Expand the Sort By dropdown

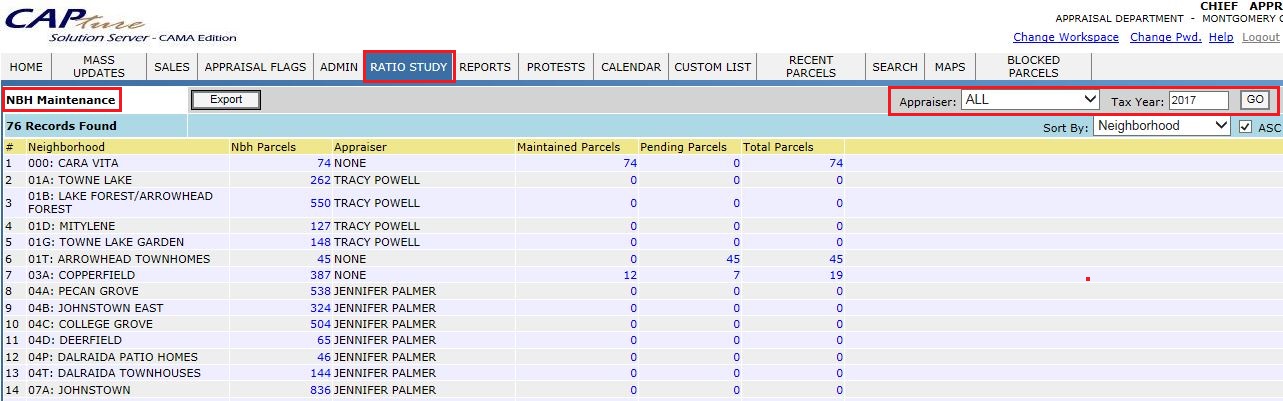1162,126
